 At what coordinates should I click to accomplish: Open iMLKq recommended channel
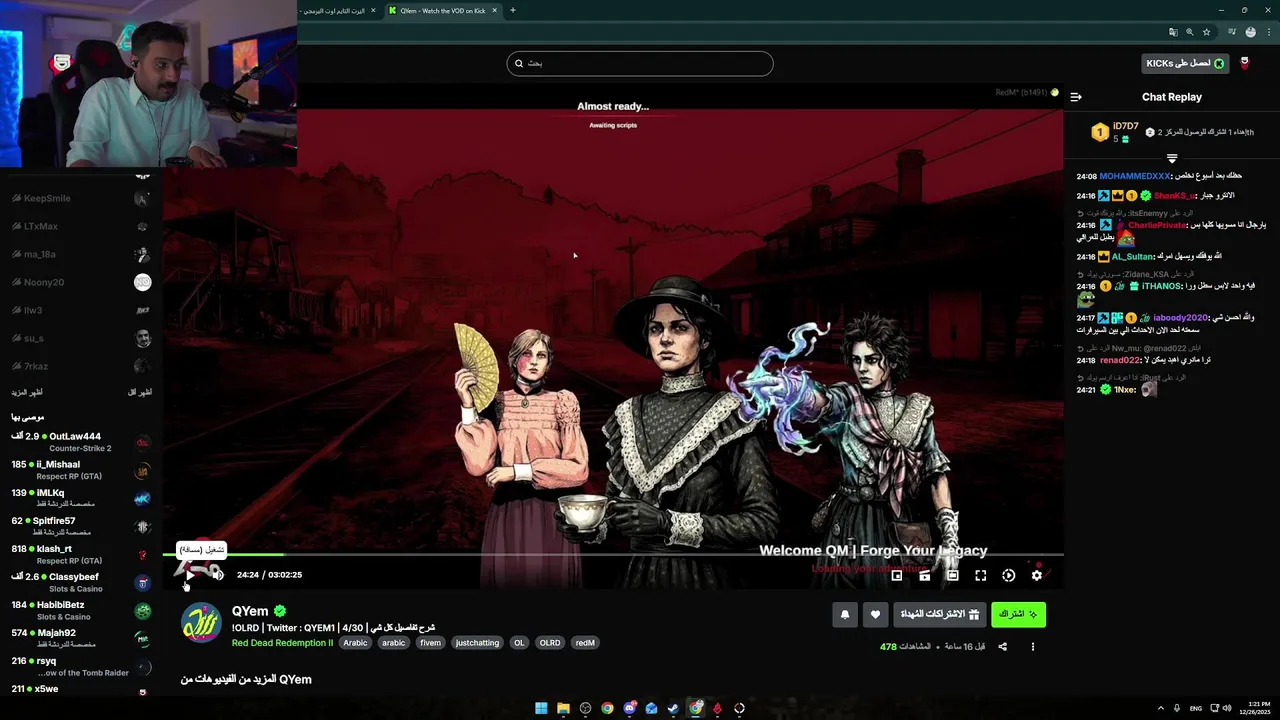[82, 498]
